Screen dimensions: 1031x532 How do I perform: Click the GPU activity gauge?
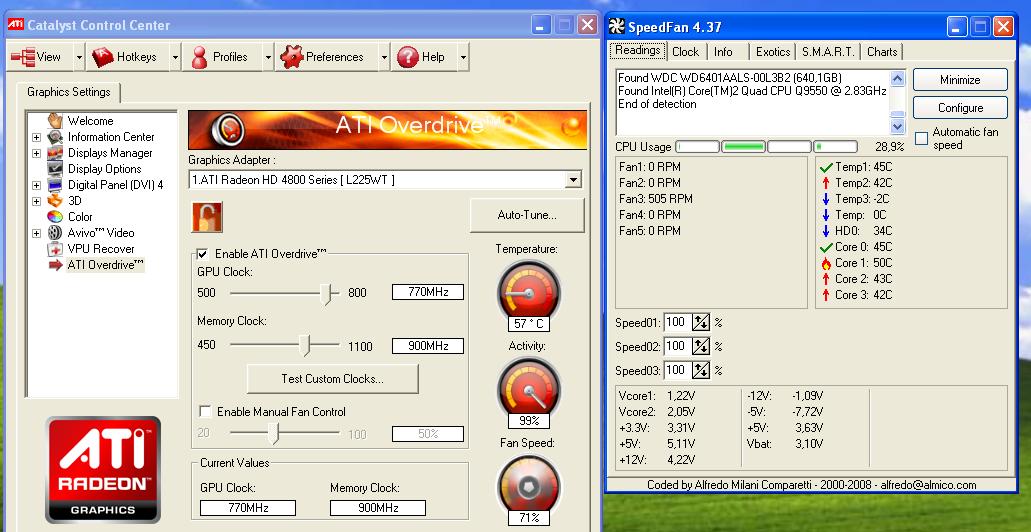[529, 390]
